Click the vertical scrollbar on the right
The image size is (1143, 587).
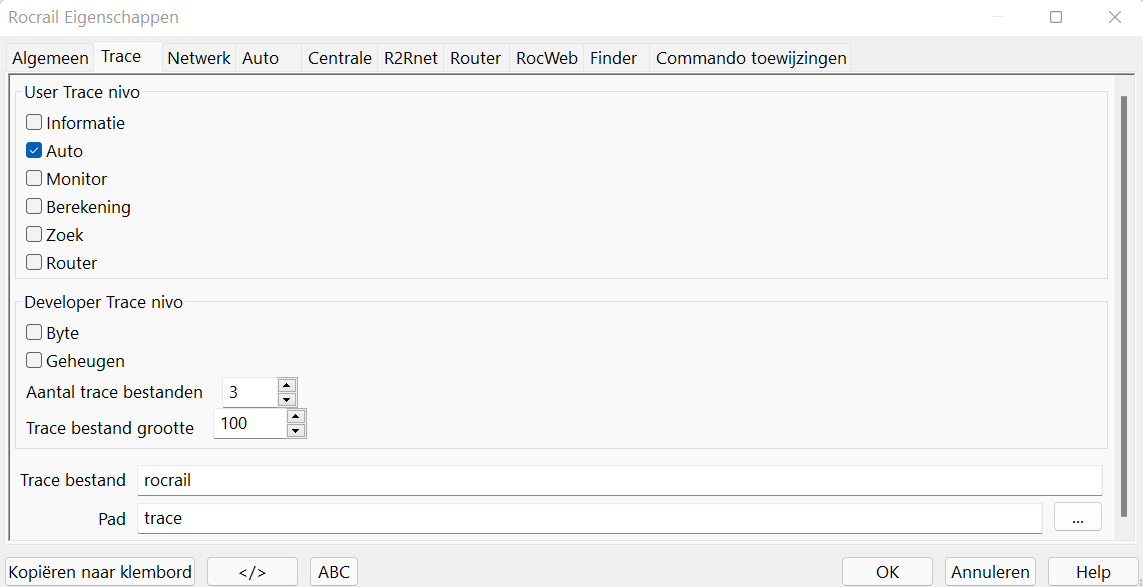[1123, 300]
